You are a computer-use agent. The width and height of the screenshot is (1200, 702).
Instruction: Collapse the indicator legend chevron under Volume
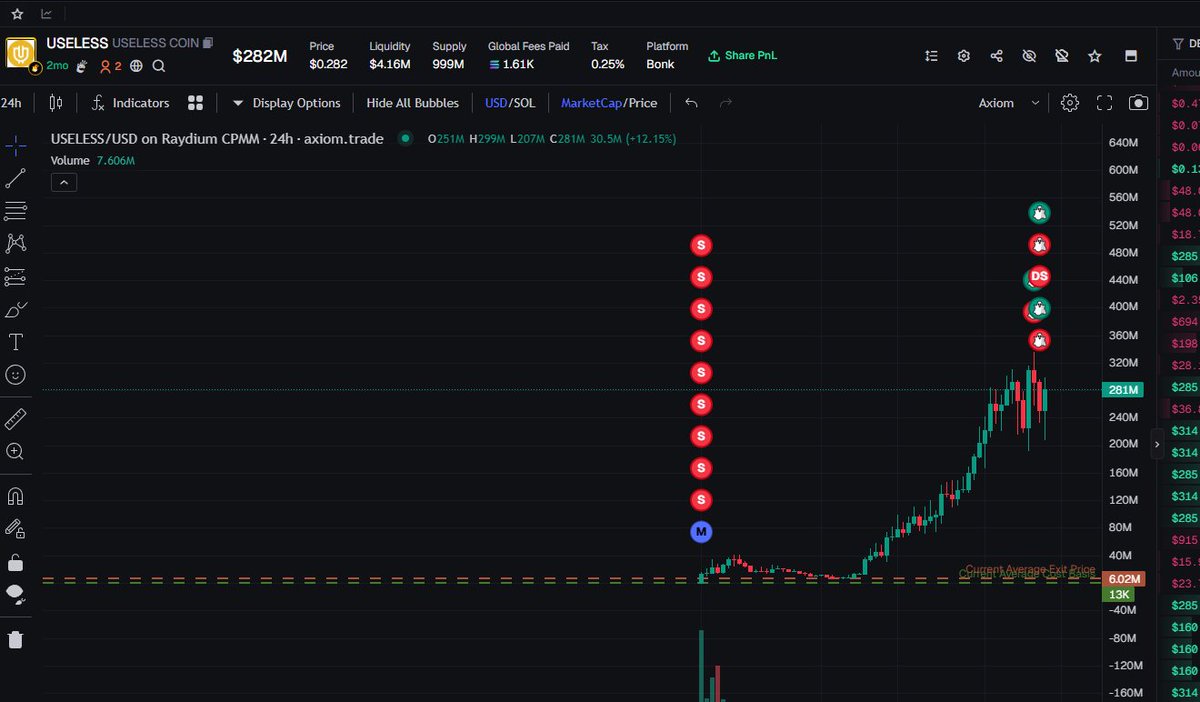pos(62,182)
